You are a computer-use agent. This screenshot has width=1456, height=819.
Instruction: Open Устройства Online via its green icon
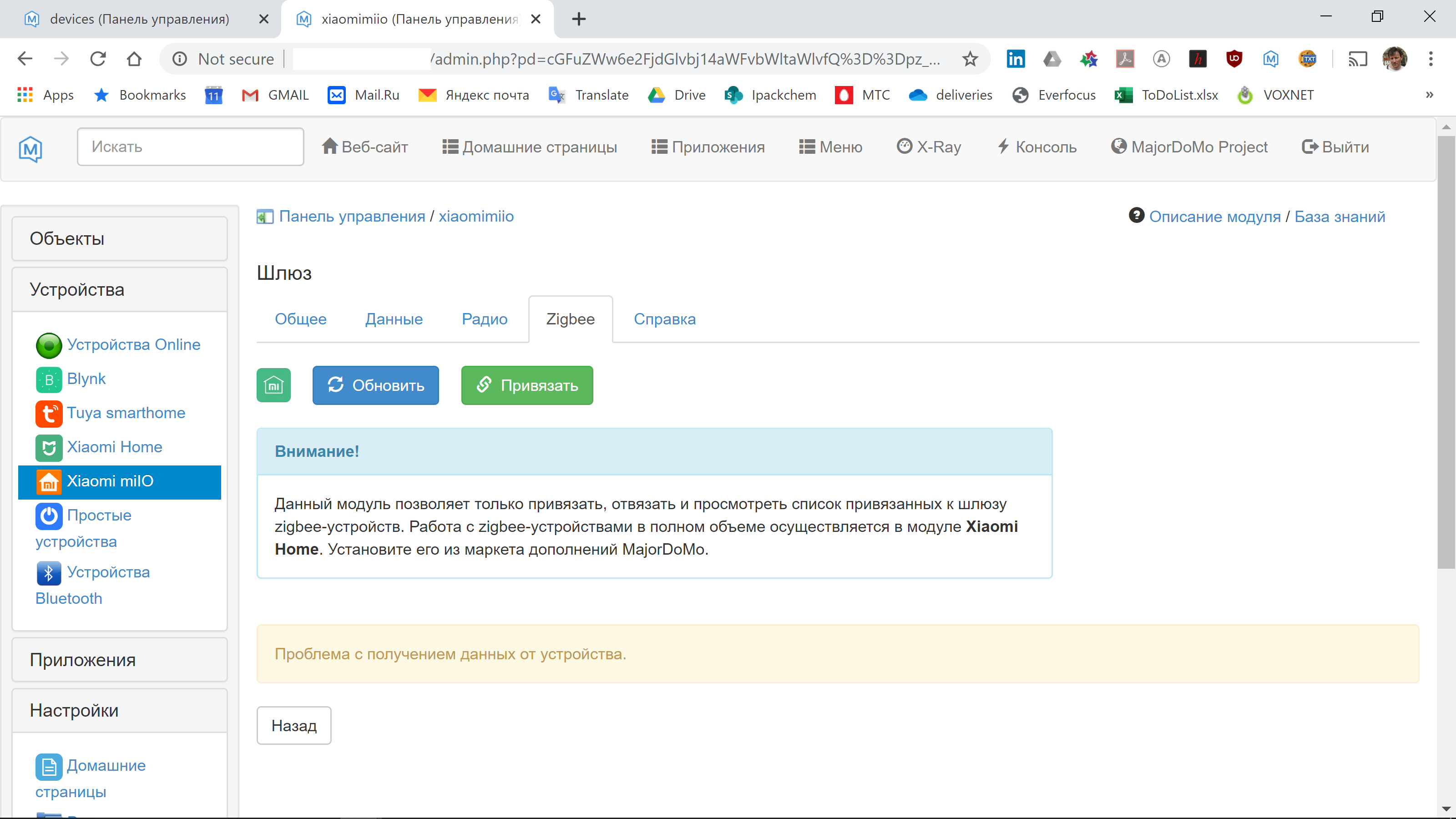point(49,345)
